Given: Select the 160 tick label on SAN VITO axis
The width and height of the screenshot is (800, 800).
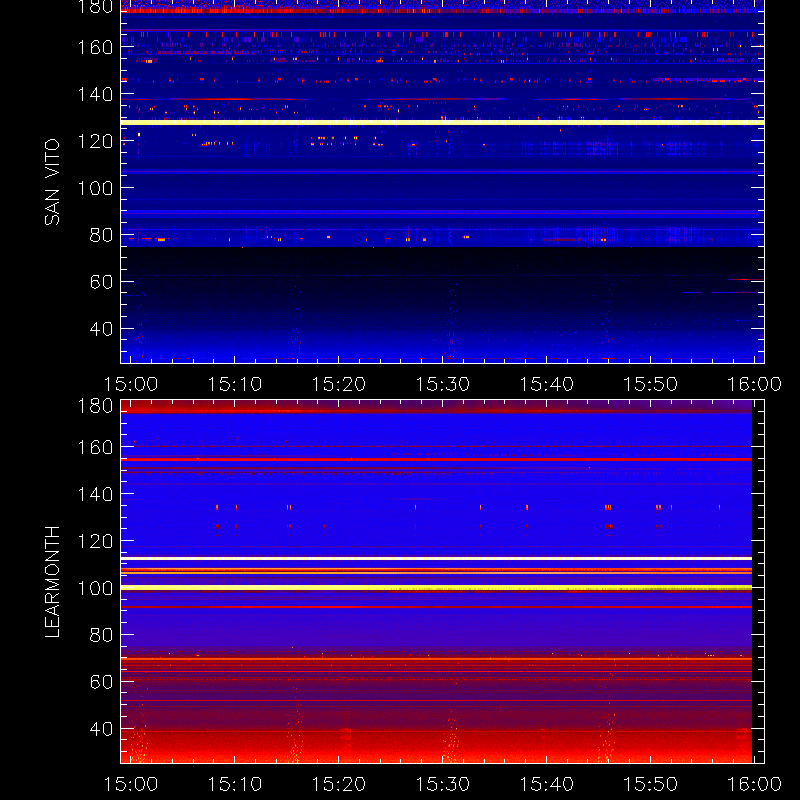Looking at the screenshot, I should click(95, 47).
